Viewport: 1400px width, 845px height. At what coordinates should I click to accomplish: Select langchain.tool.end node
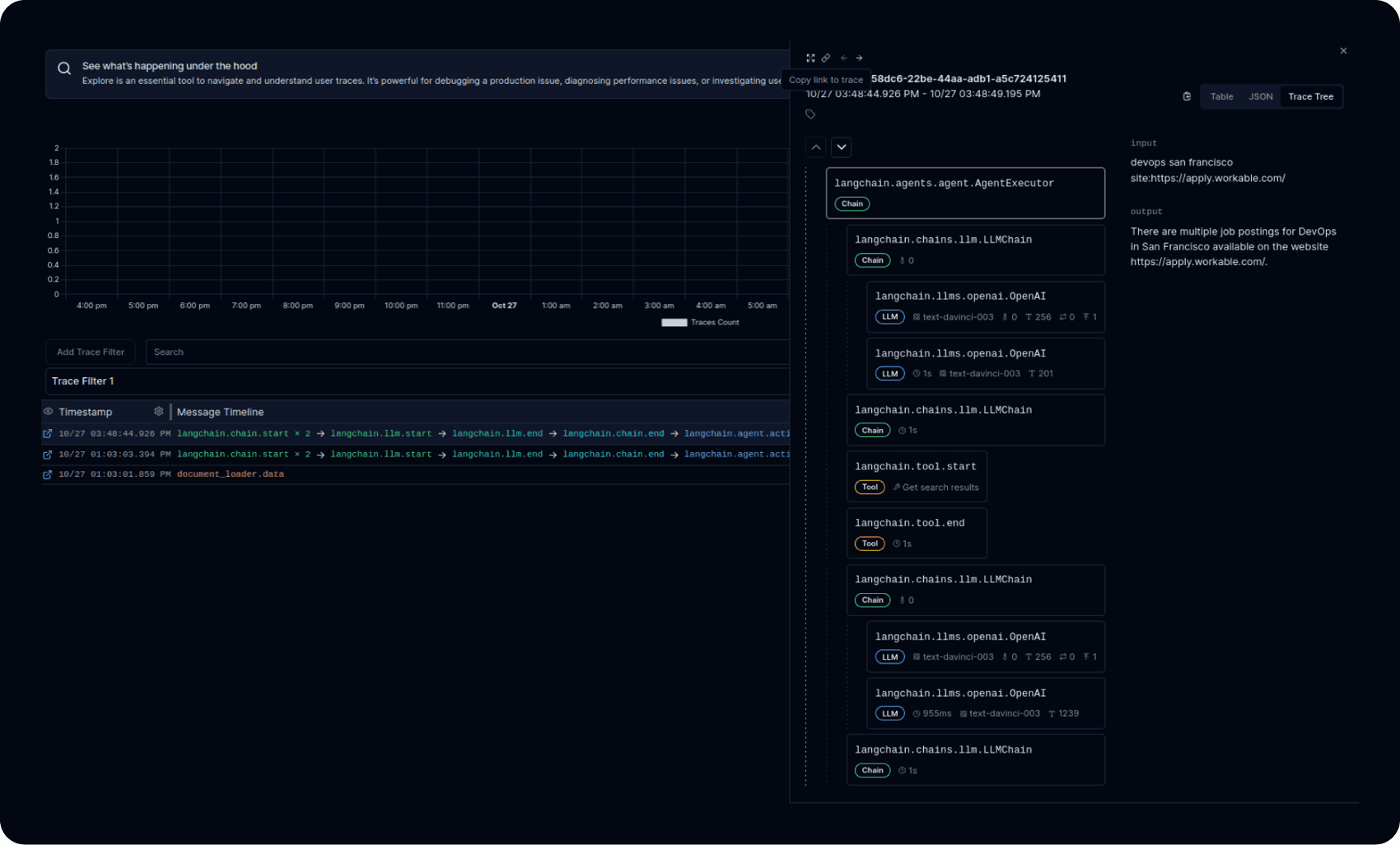click(x=917, y=533)
